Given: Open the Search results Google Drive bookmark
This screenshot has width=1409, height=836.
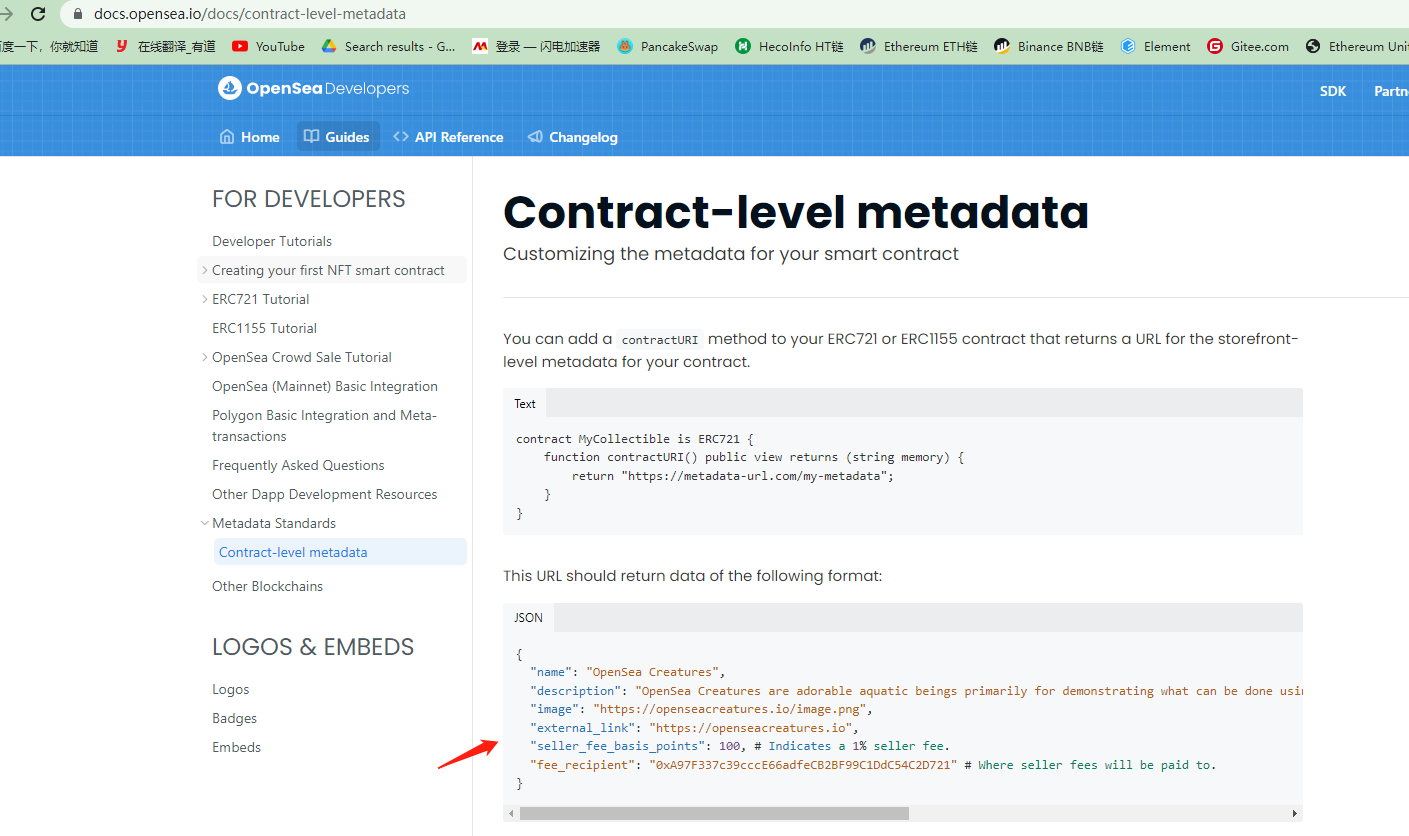Looking at the screenshot, I should pos(388,46).
